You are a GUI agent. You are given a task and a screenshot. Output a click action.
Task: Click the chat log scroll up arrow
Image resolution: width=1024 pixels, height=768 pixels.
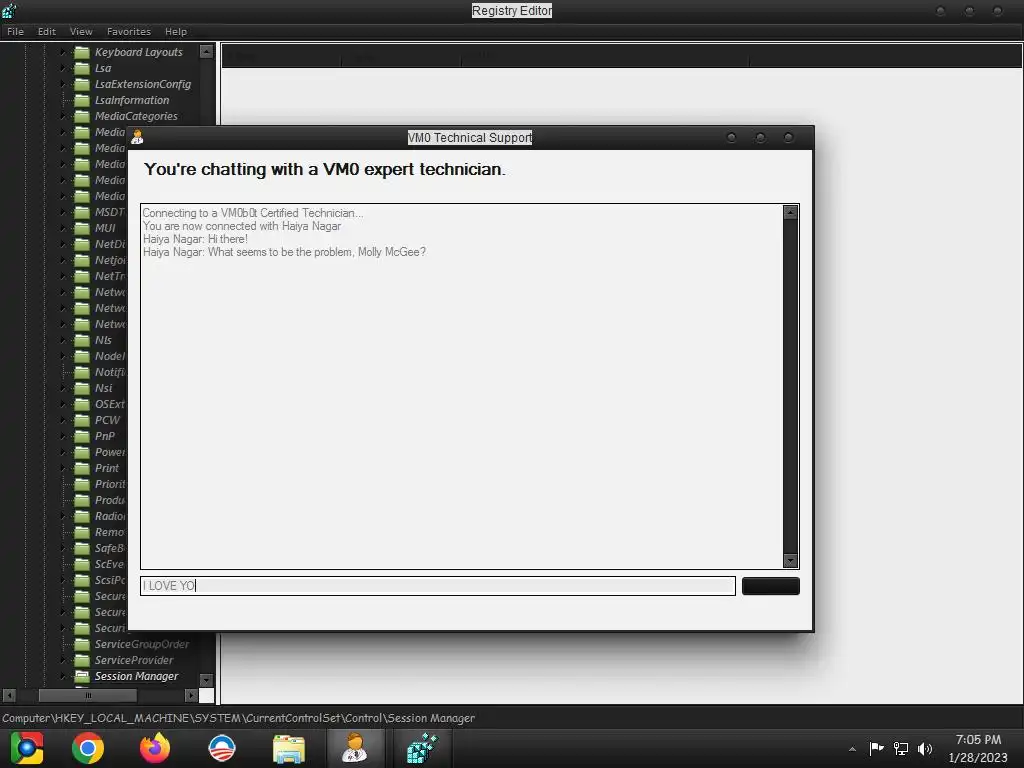pyautogui.click(x=790, y=212)
